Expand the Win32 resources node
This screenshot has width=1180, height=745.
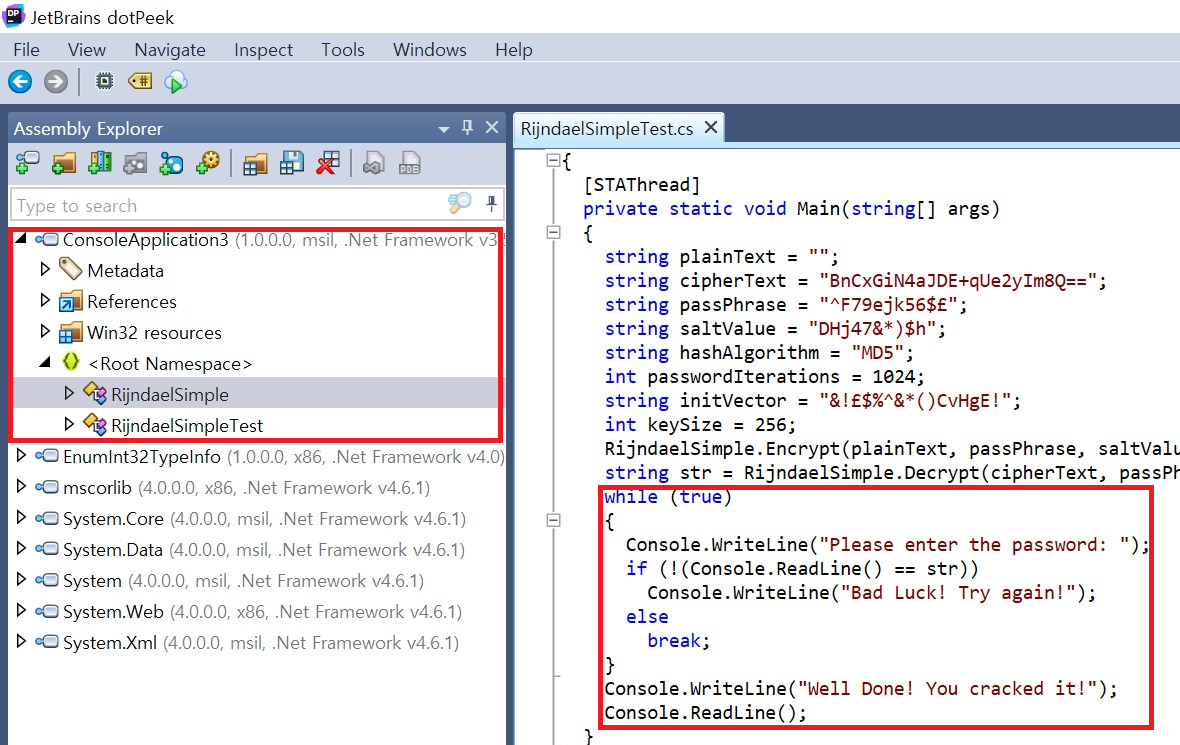tap(44, 331)
